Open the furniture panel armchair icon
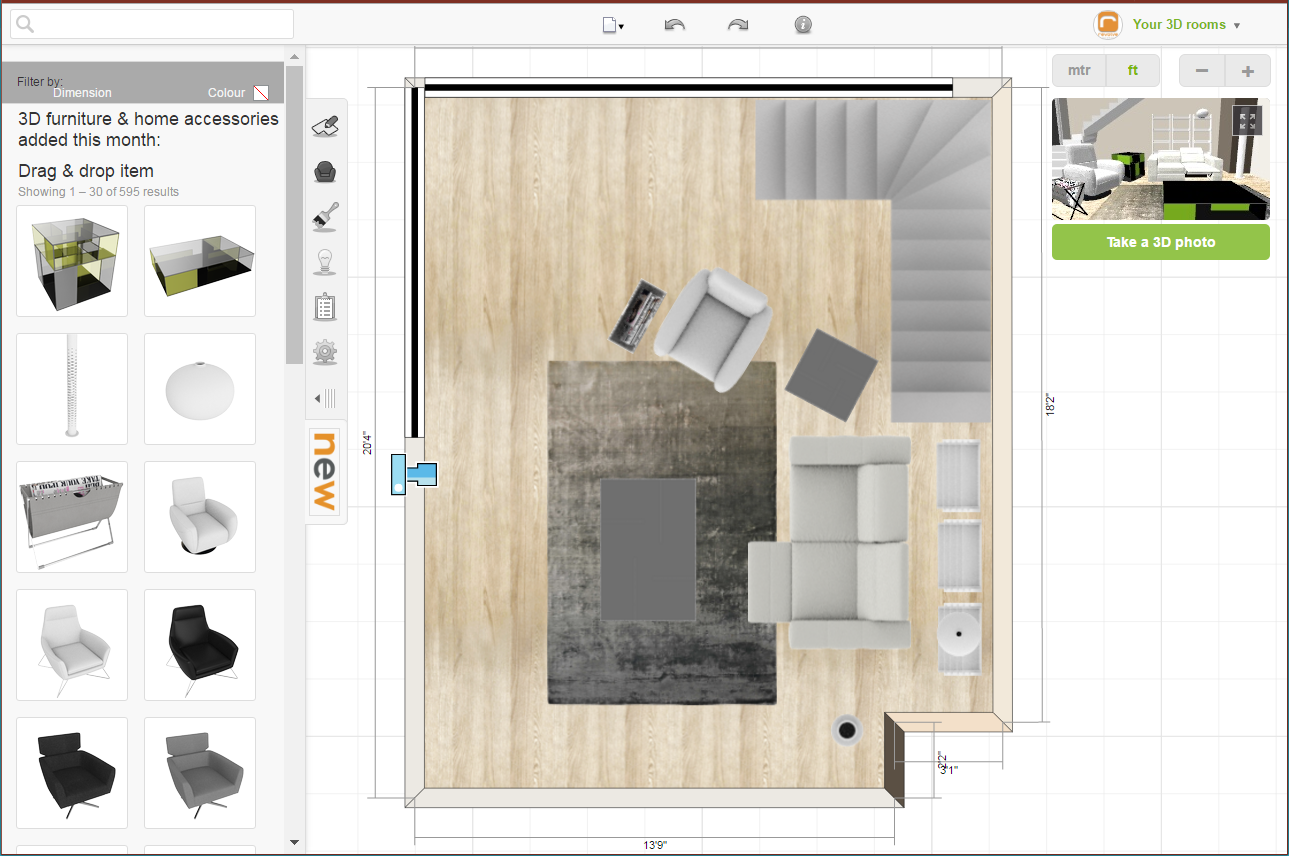This screenshot has width=1289, height=856. (x=325, y=171)
